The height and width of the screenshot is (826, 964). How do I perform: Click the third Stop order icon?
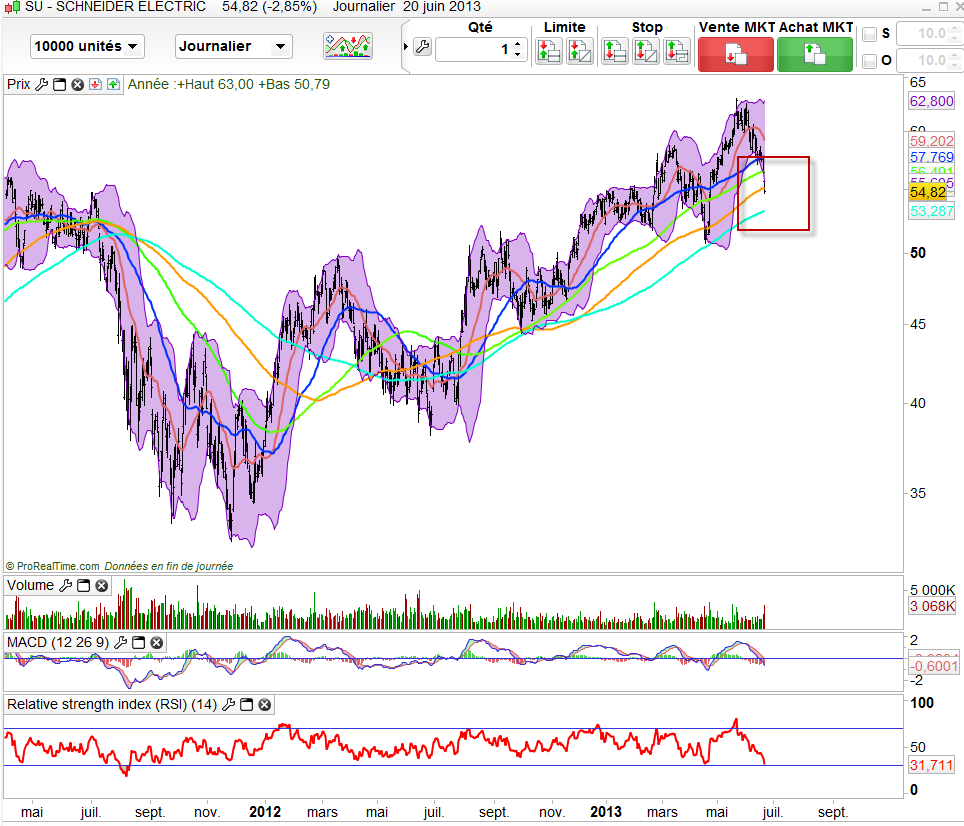click(678, 50)
